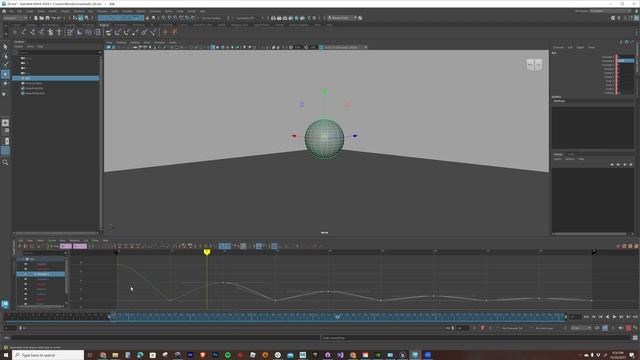Click the MEL command line input field
This screenshot has width=640, height=360.
click(165, 338)
